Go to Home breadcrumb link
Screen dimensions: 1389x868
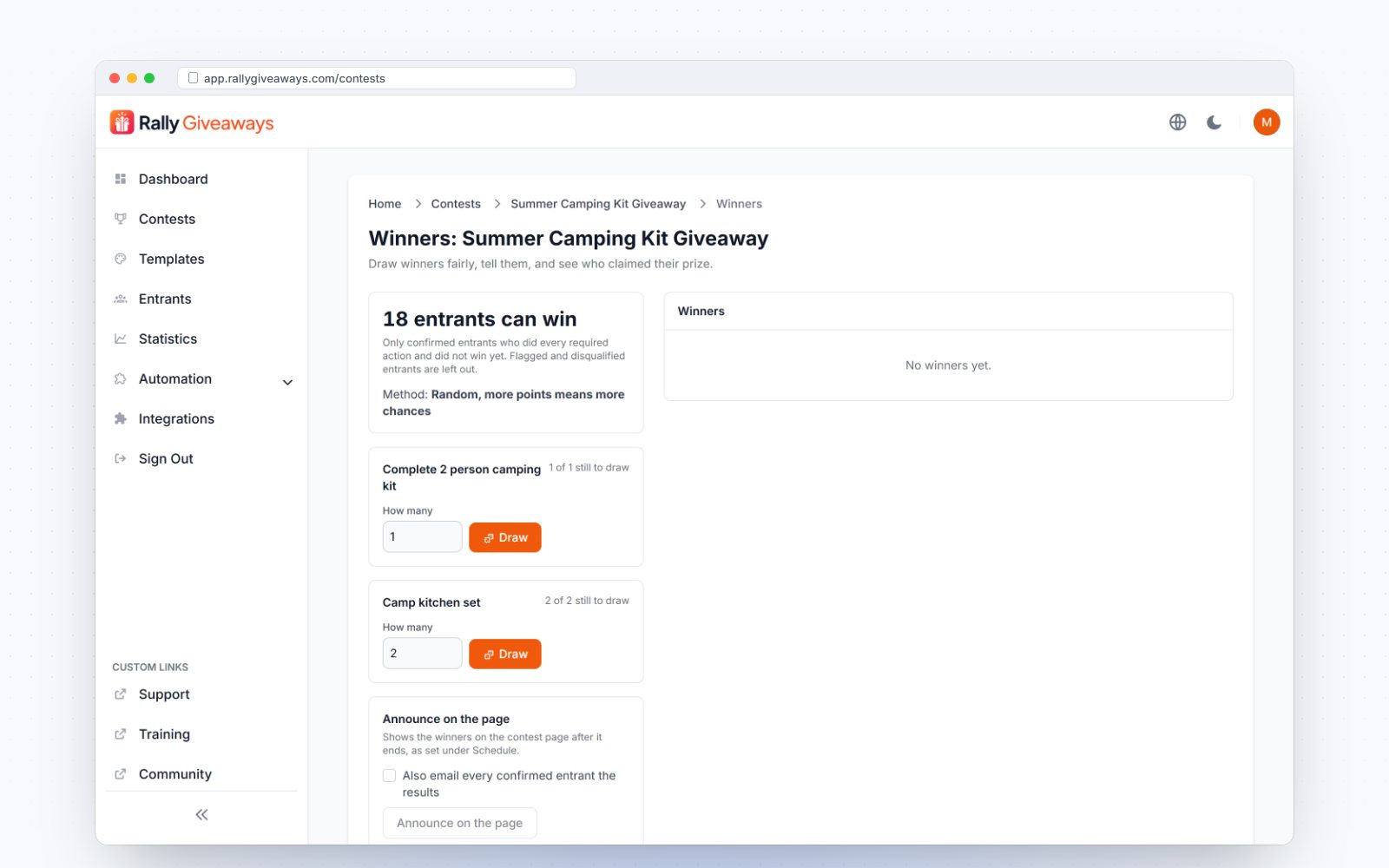point(385,204)
